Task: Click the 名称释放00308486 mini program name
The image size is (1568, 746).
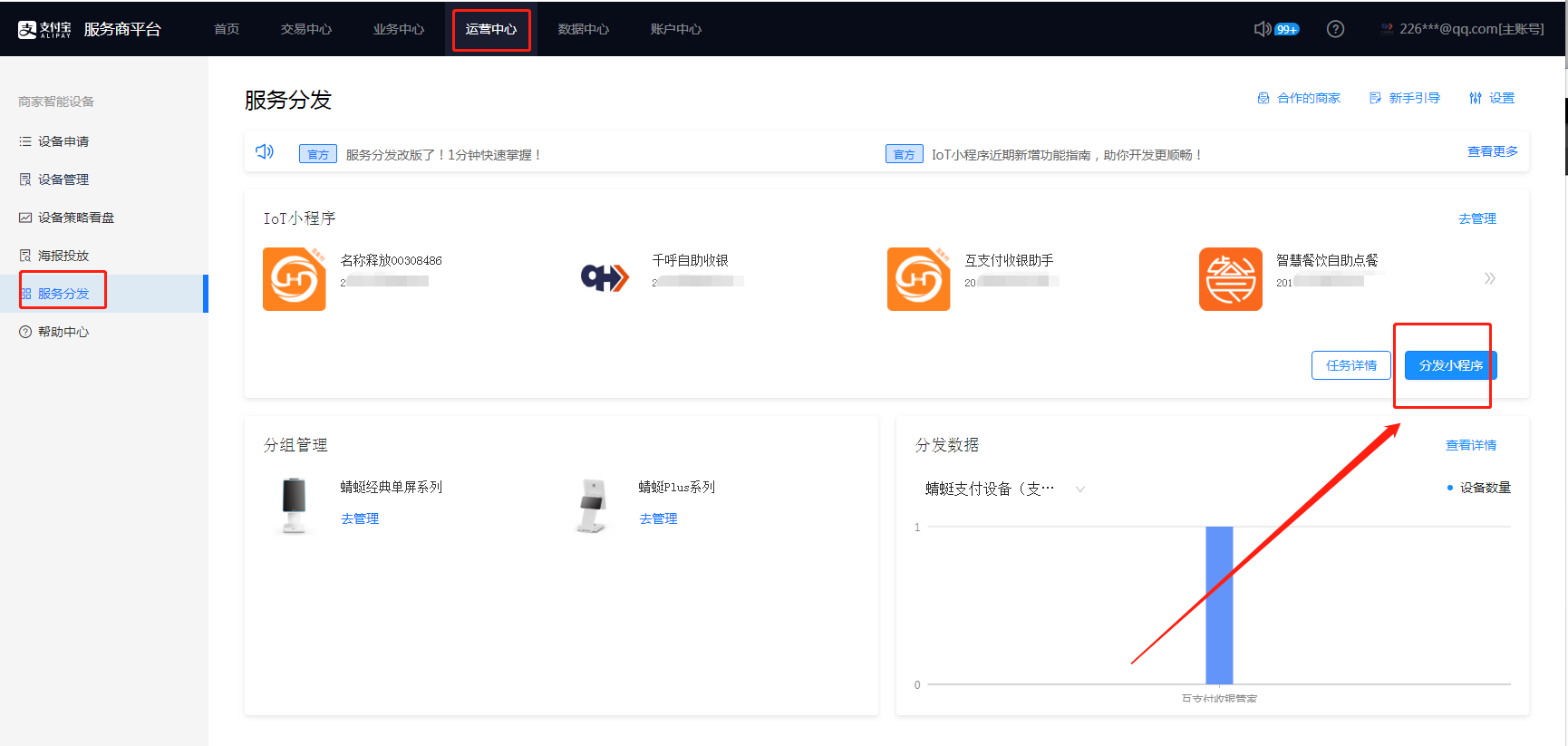Action: (x=392, y=260)
